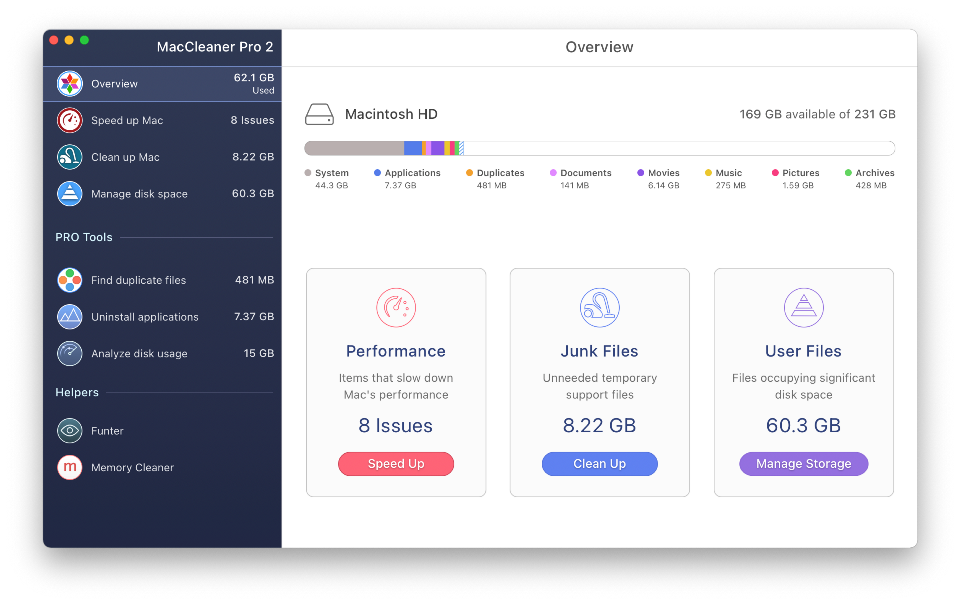This screenshot has height=604, width=960.
Task: Click the Speed up Mac speedometer icon
Action: 69,120
